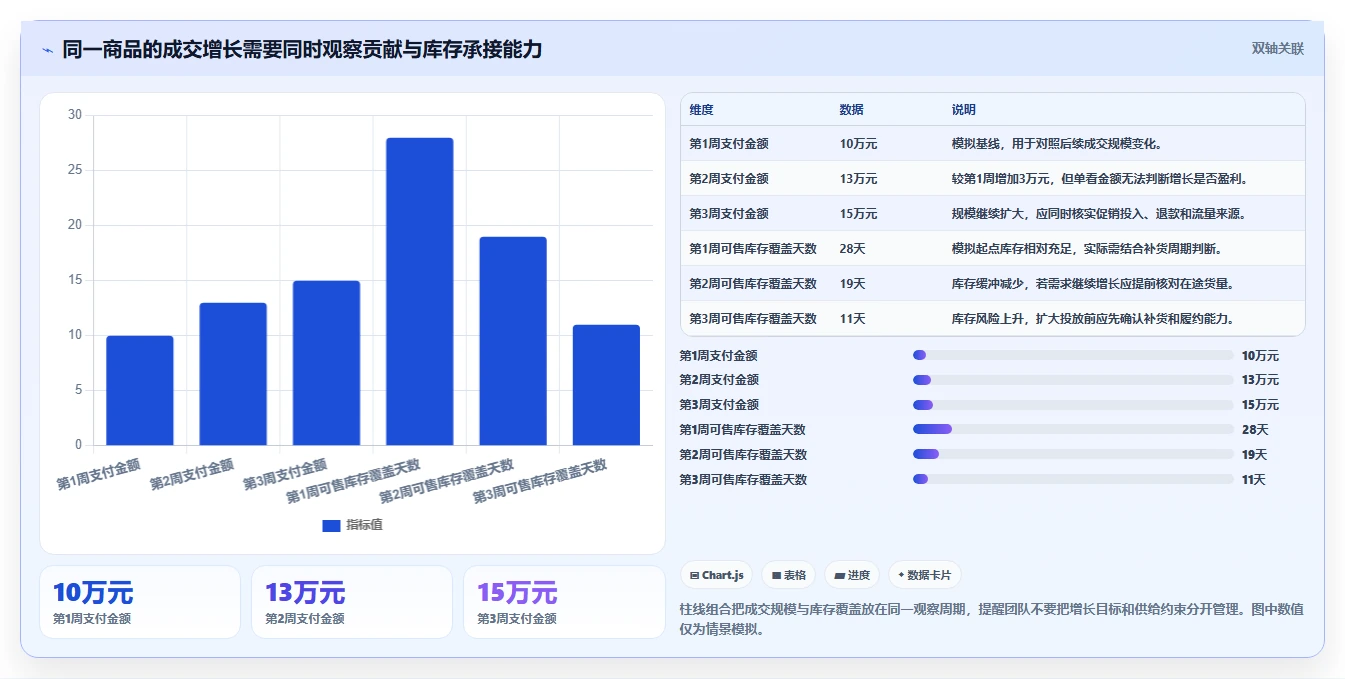The image size is (1345, 679).
Task: Click progress bar for 第2周可售库存覆盖天数
Action: [x=1073, y=454]
